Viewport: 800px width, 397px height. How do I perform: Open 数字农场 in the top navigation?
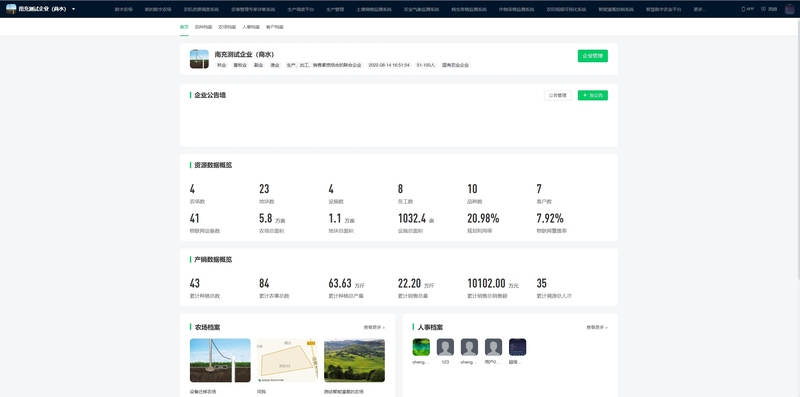(x=123, y=9)
